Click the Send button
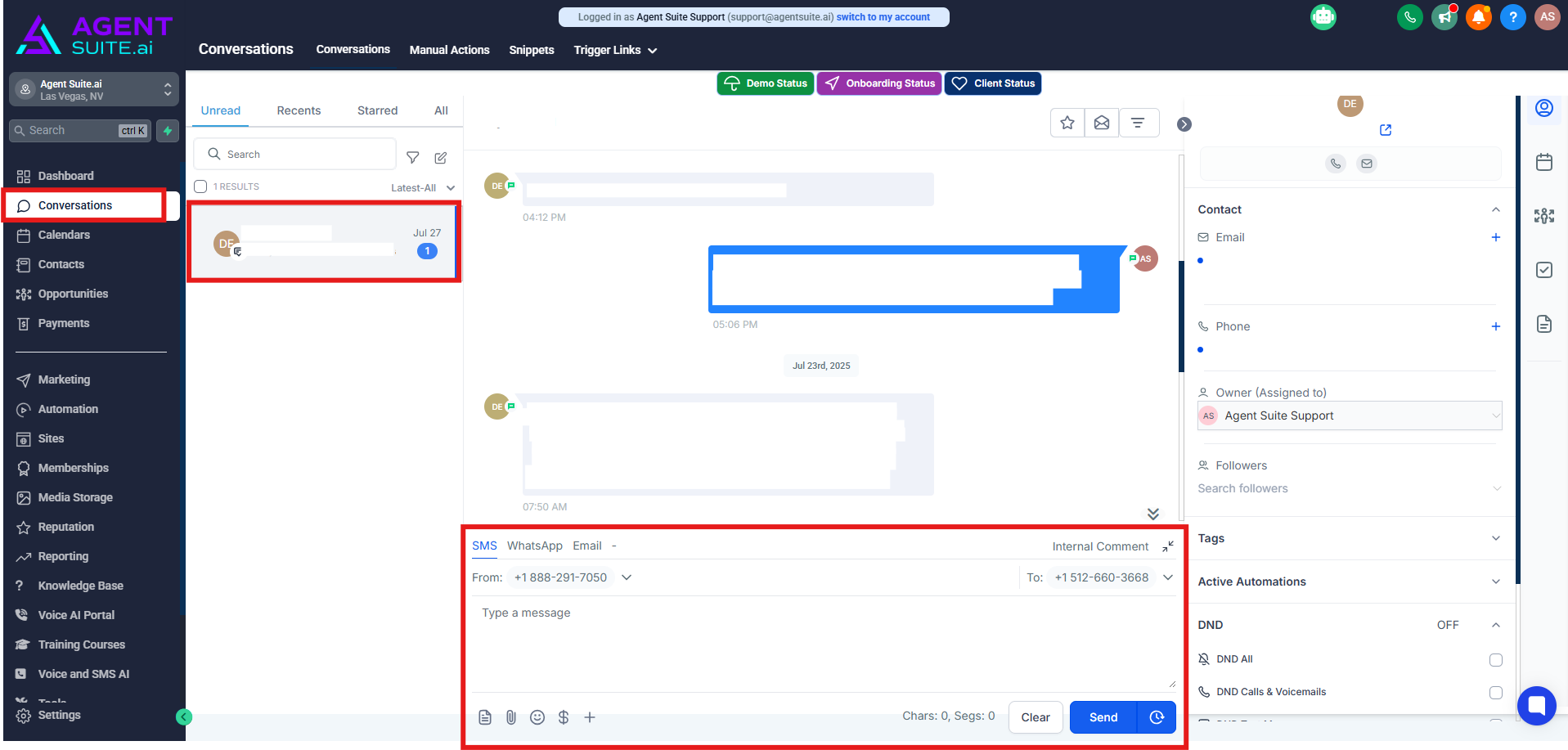 (1103, 717)
